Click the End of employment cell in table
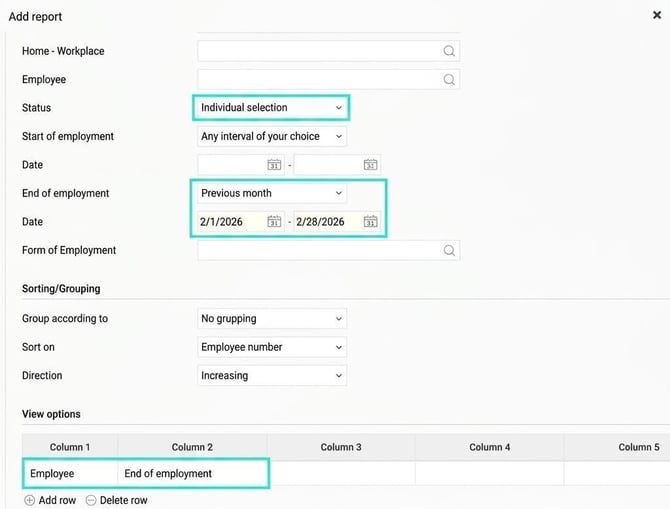The height and width of the screenshot is (509, 670). pos(192,474)
